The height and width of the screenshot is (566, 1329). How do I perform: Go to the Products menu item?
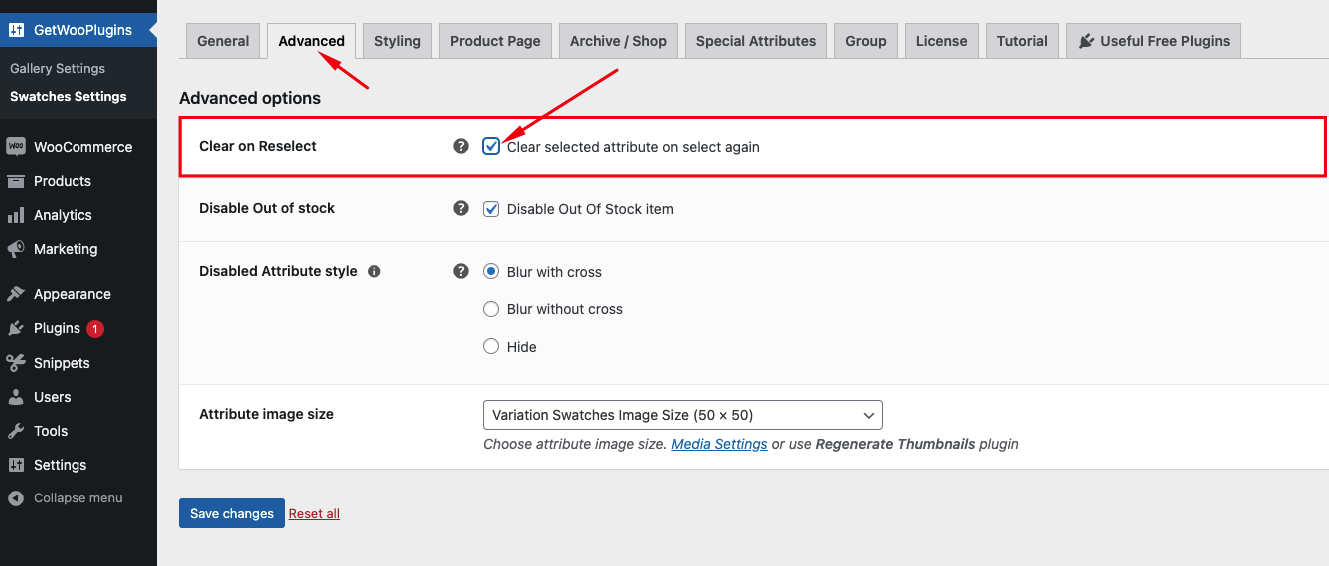click(78, 181)
